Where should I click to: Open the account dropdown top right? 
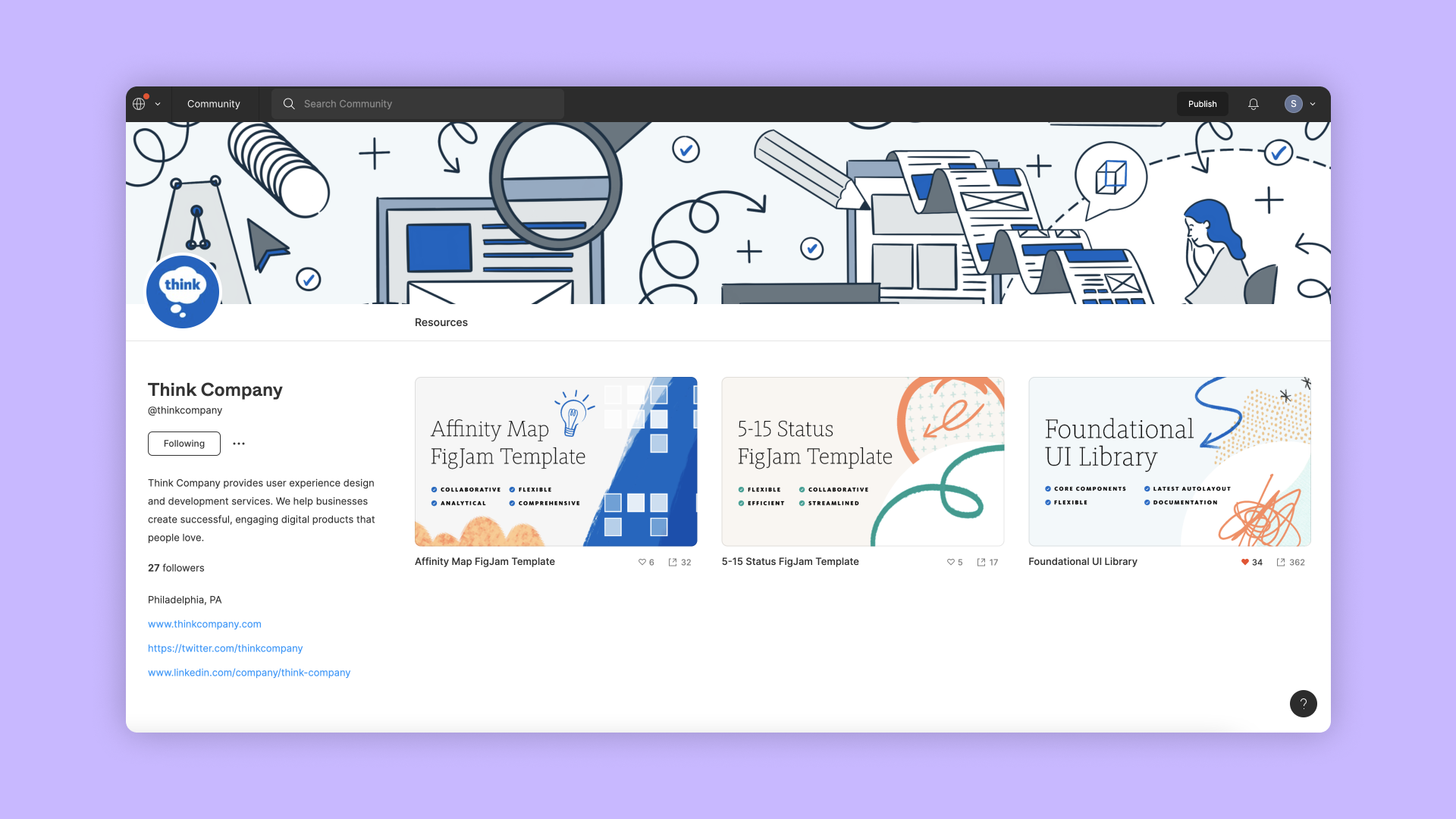[x=1312, y=103]
